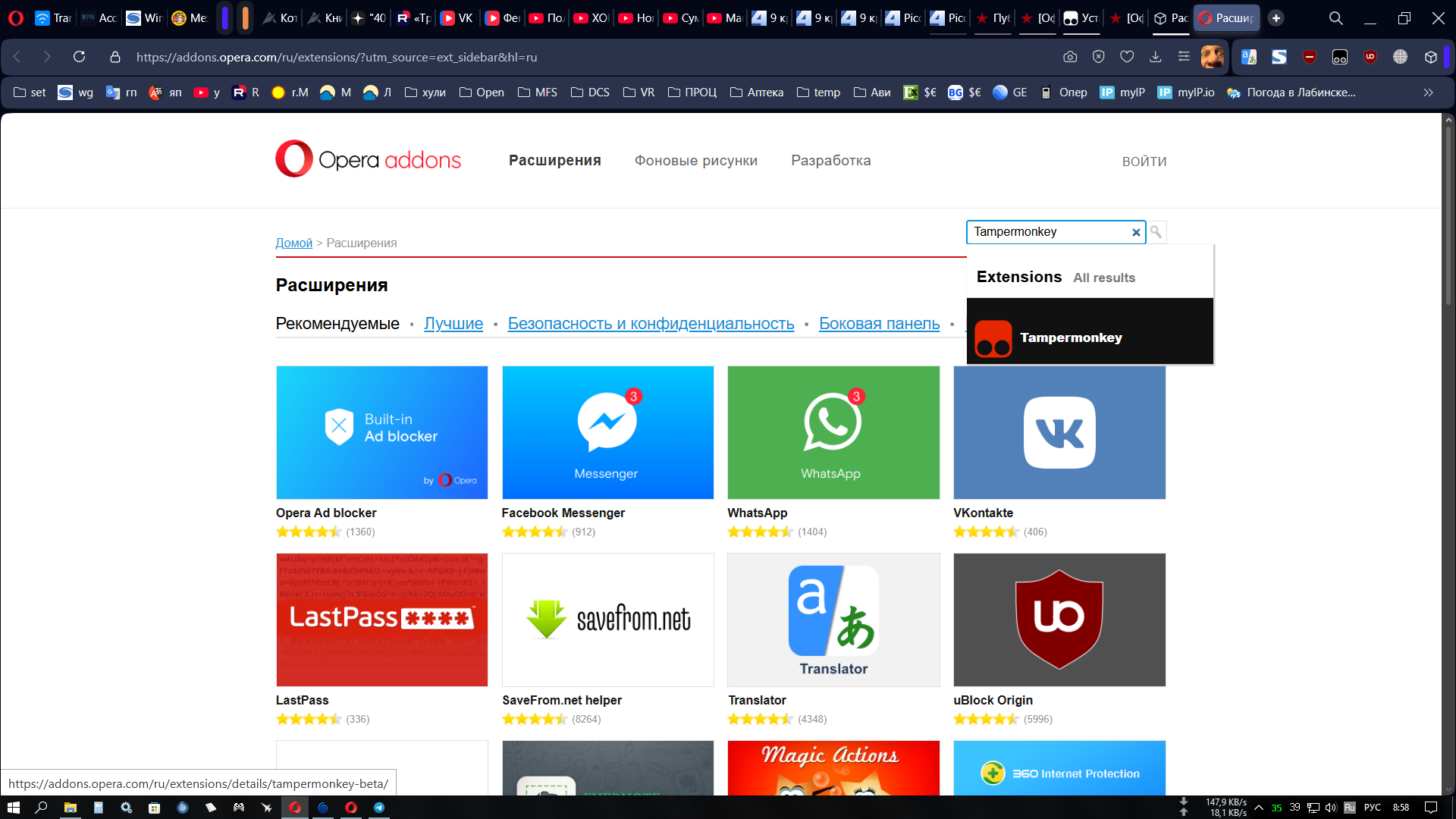Open the translator extension icon

1249,57
